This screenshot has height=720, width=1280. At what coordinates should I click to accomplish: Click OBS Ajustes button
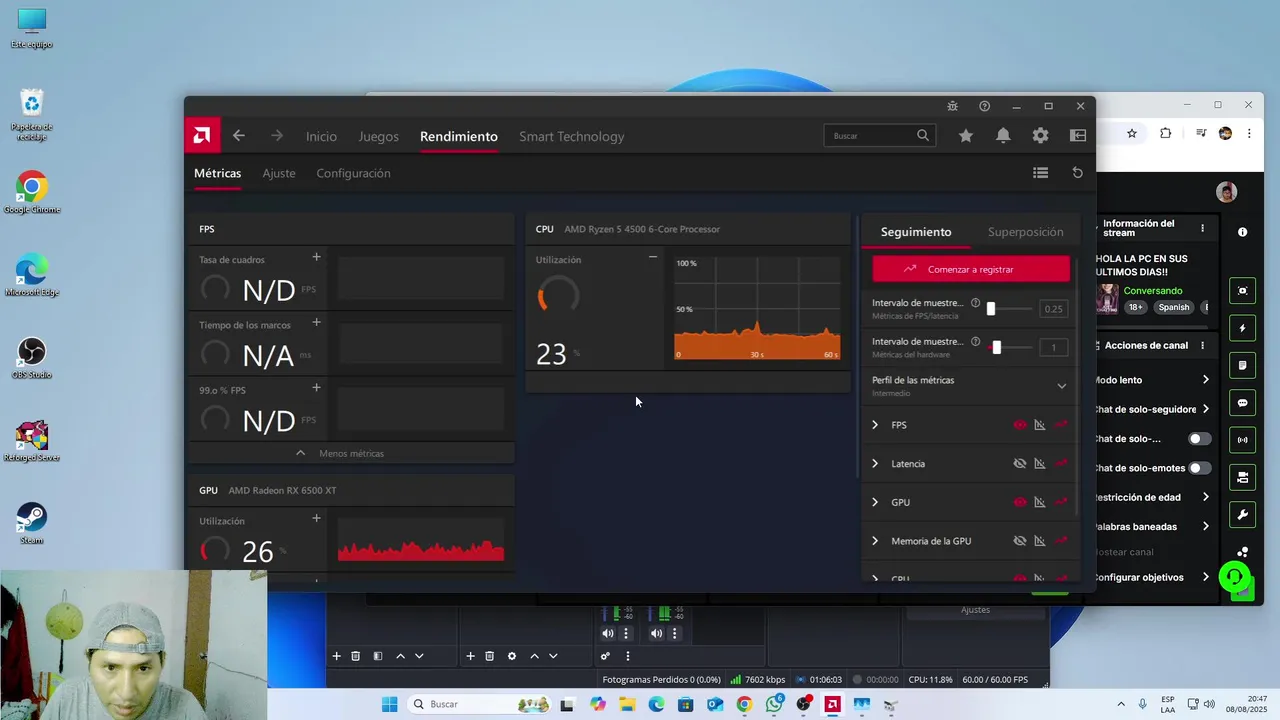[x=975, y=610]
